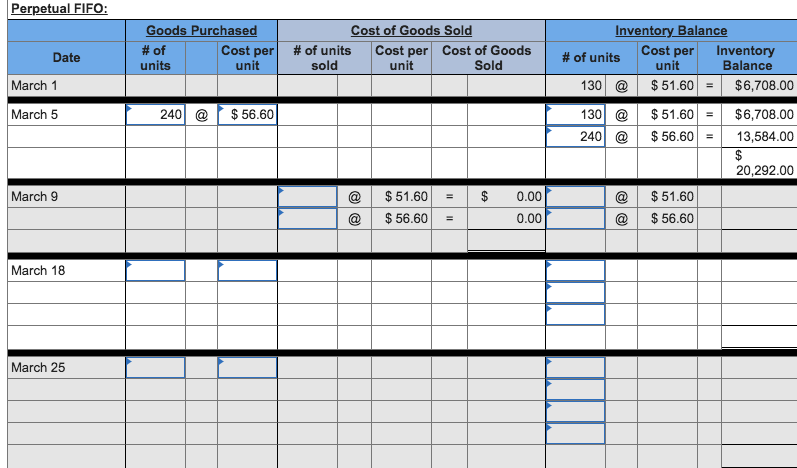This screenshot has width=797, height=468.
Task: Click March 5 inventory cost per unit $ 56.60
Action: coord(672,136)
